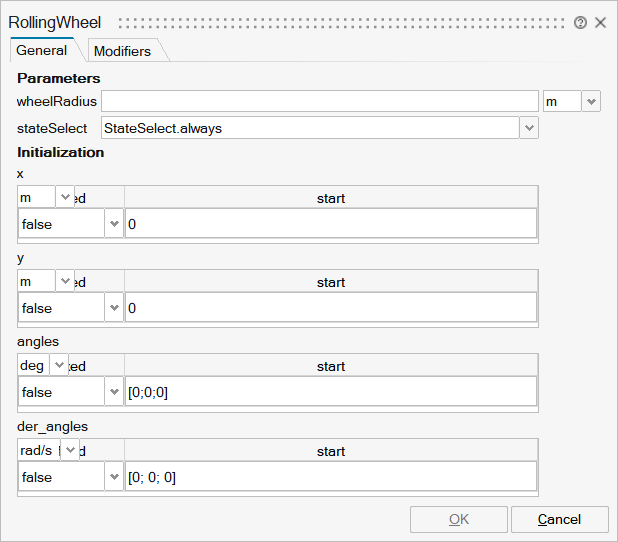Viewport: 618px width, 542px height.
Task: Click the der_angles start value field
Action: 330,477
